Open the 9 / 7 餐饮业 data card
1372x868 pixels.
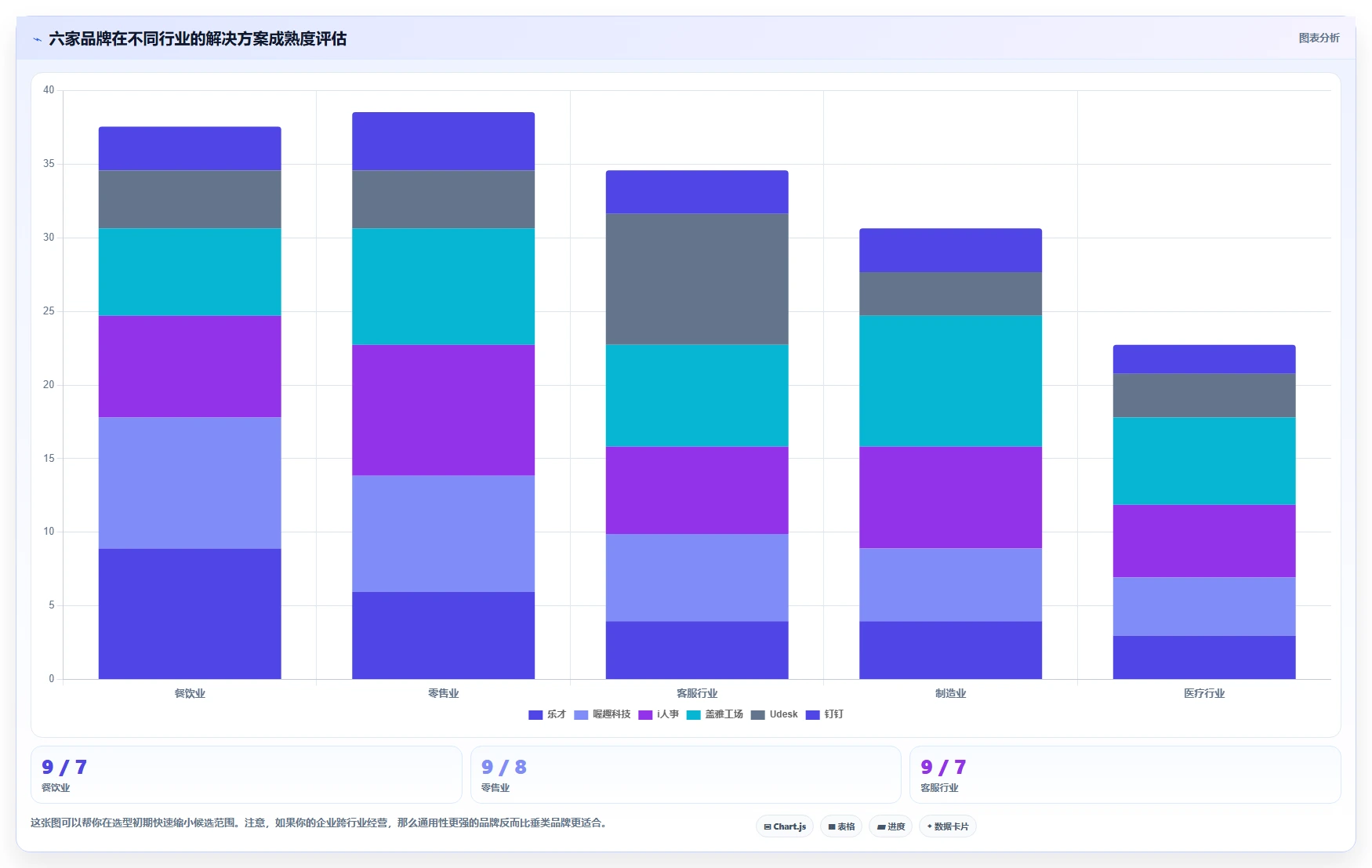click(x=246, y=775)
